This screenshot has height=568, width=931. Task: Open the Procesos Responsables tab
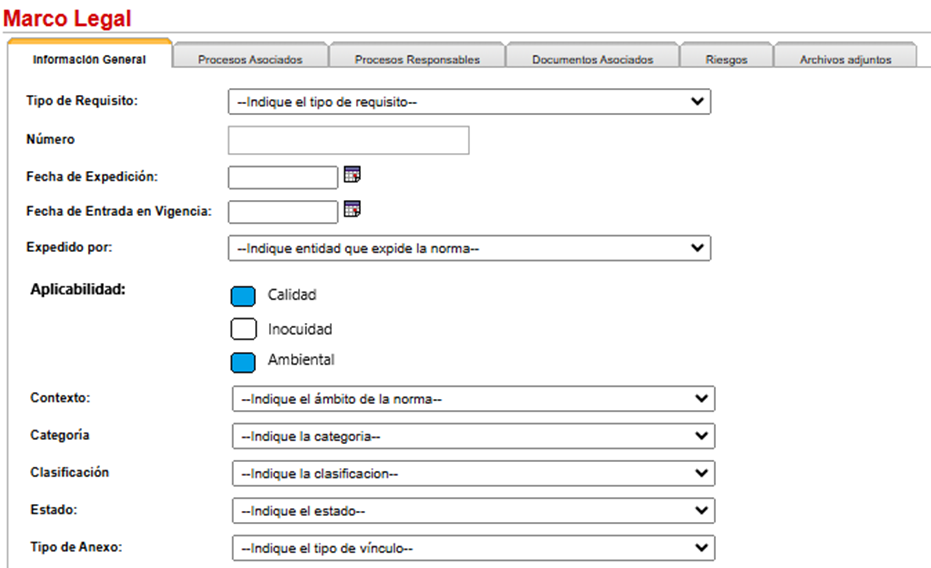[x=417, y=56]
